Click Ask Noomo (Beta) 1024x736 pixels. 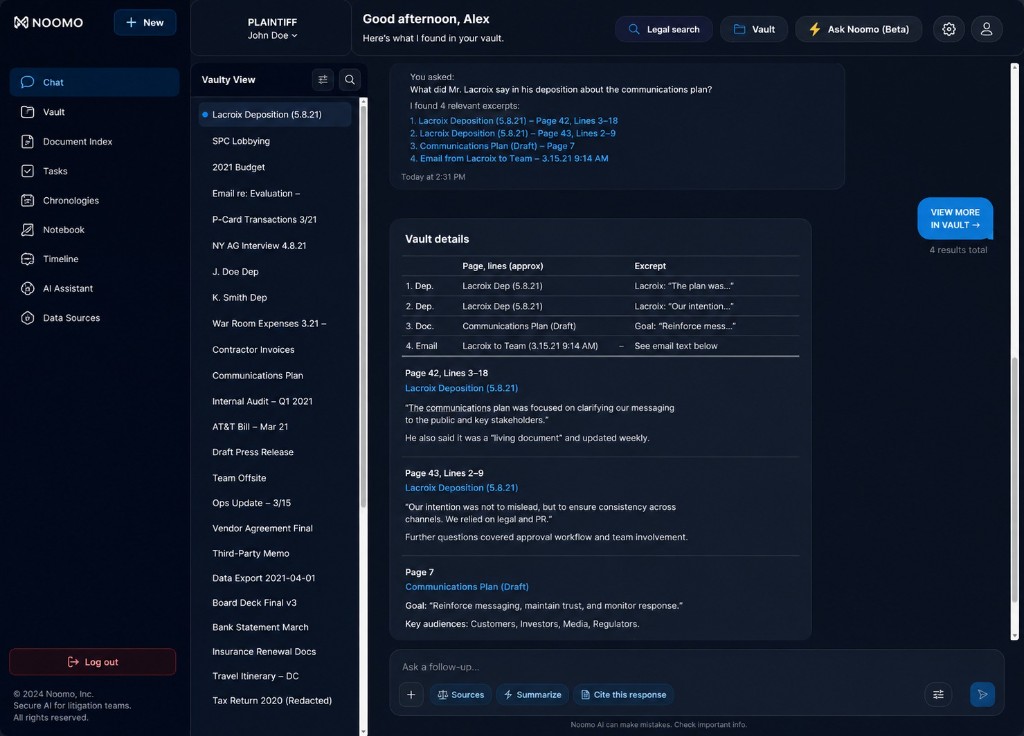[859, 29]
